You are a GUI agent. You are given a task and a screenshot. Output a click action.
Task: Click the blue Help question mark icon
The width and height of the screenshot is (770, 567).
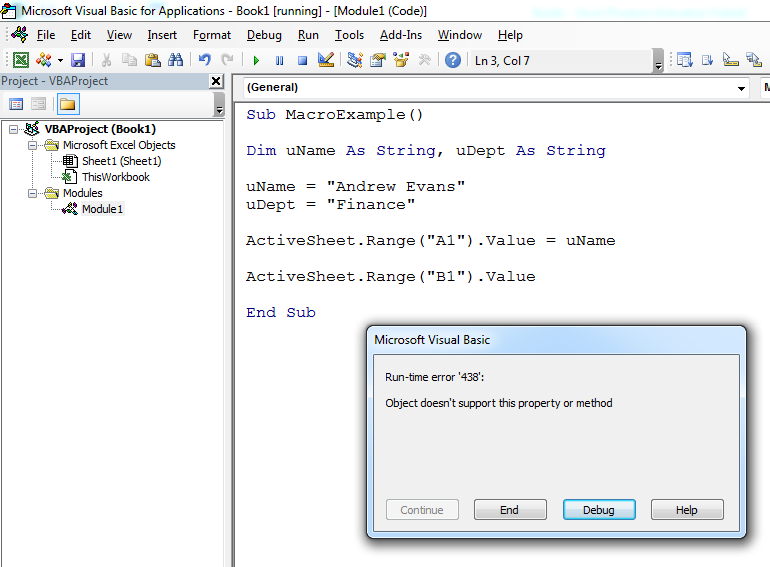pos(453,60)
